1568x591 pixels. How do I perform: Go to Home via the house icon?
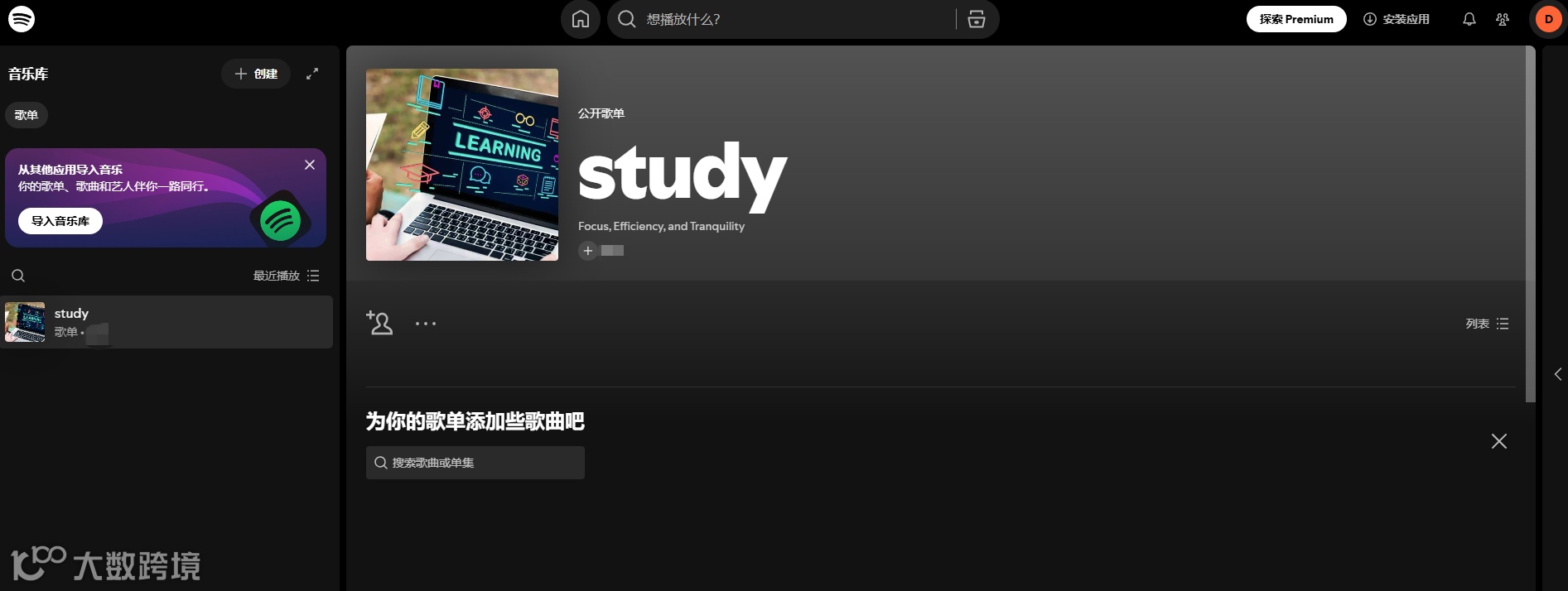pos(581,19)
